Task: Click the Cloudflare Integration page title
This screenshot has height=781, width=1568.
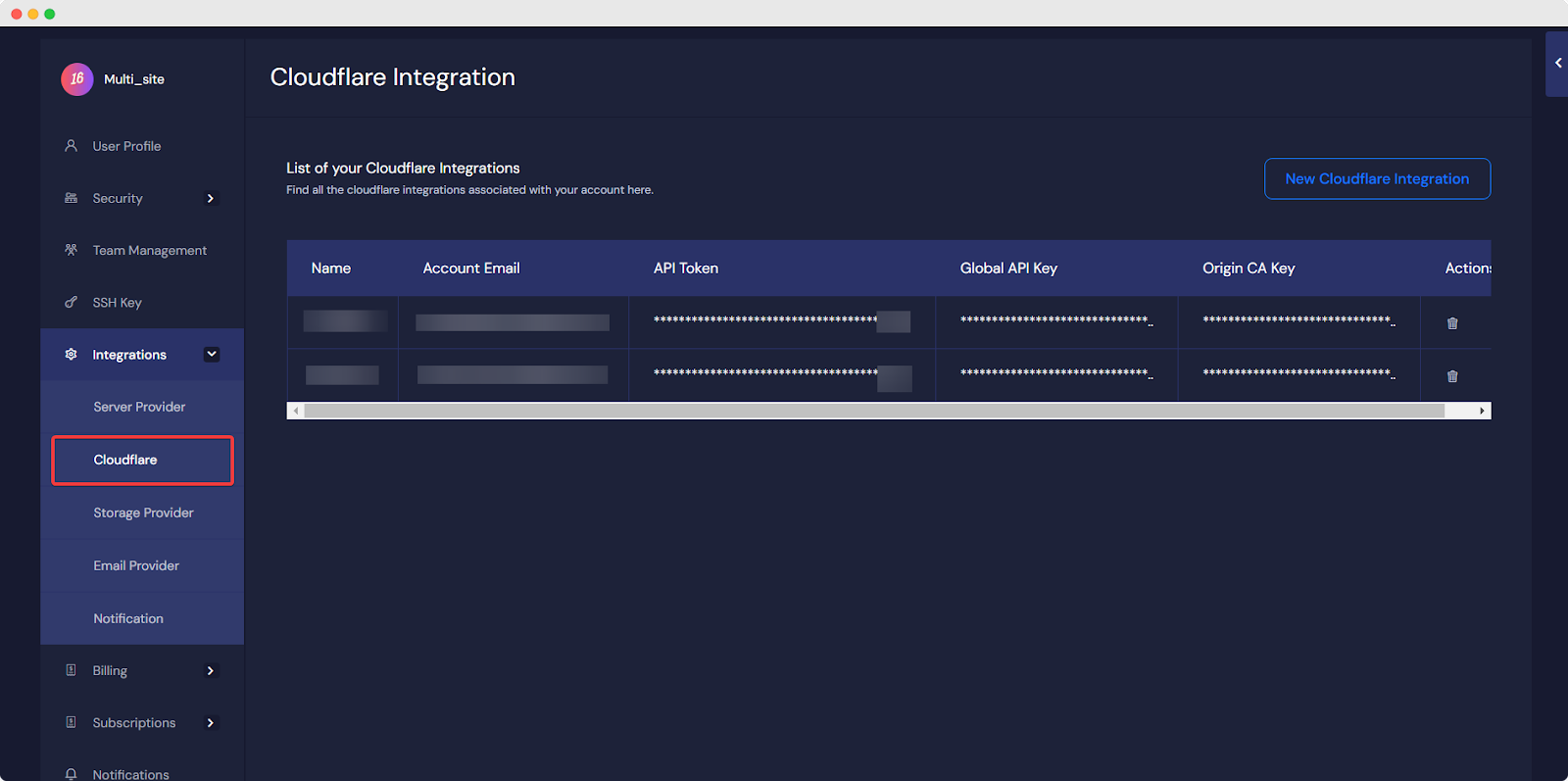Action: (x=393, y=77)
